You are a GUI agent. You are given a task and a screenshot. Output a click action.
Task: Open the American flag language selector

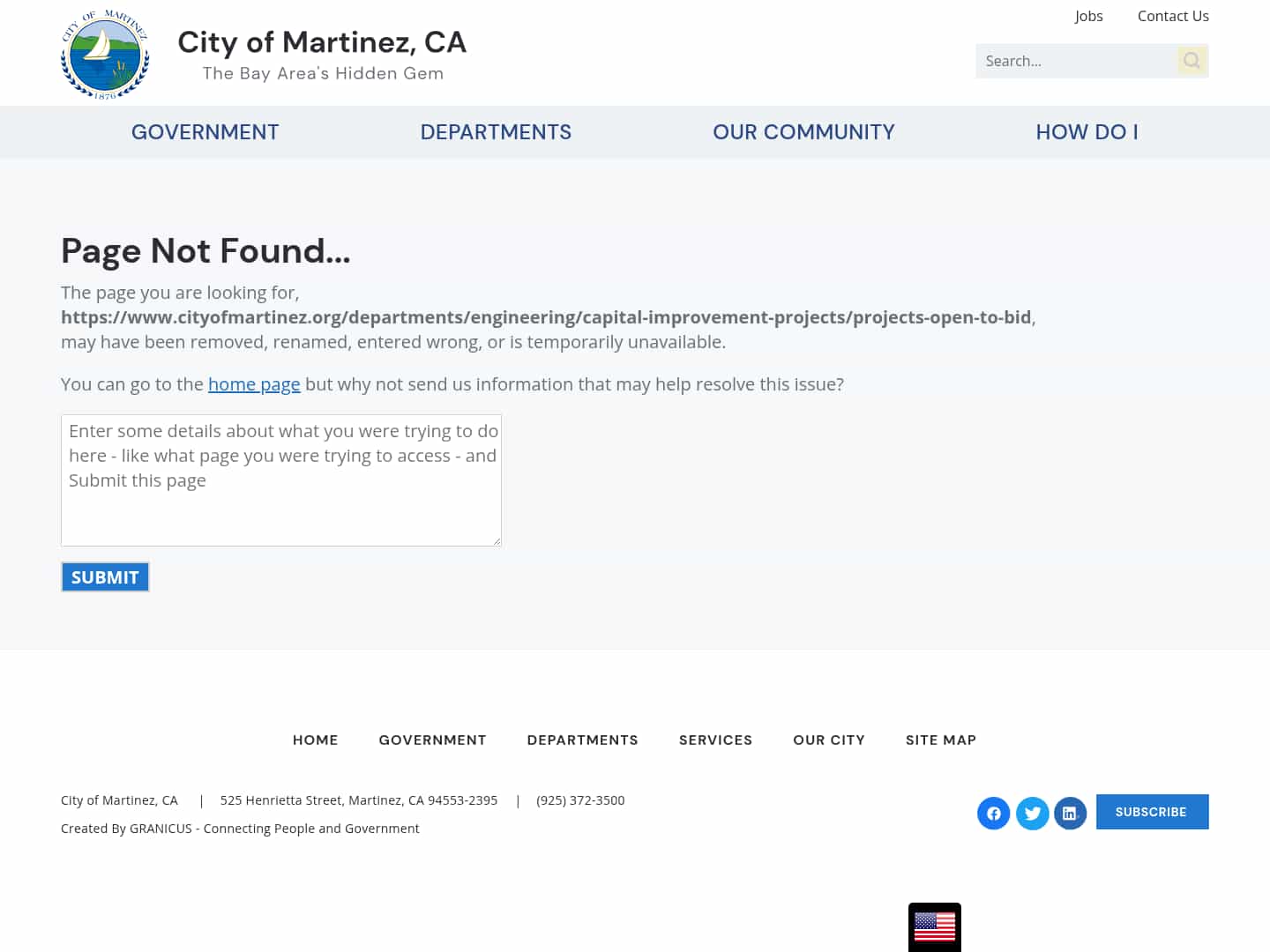pyautogui.click(x=935, y=927)
